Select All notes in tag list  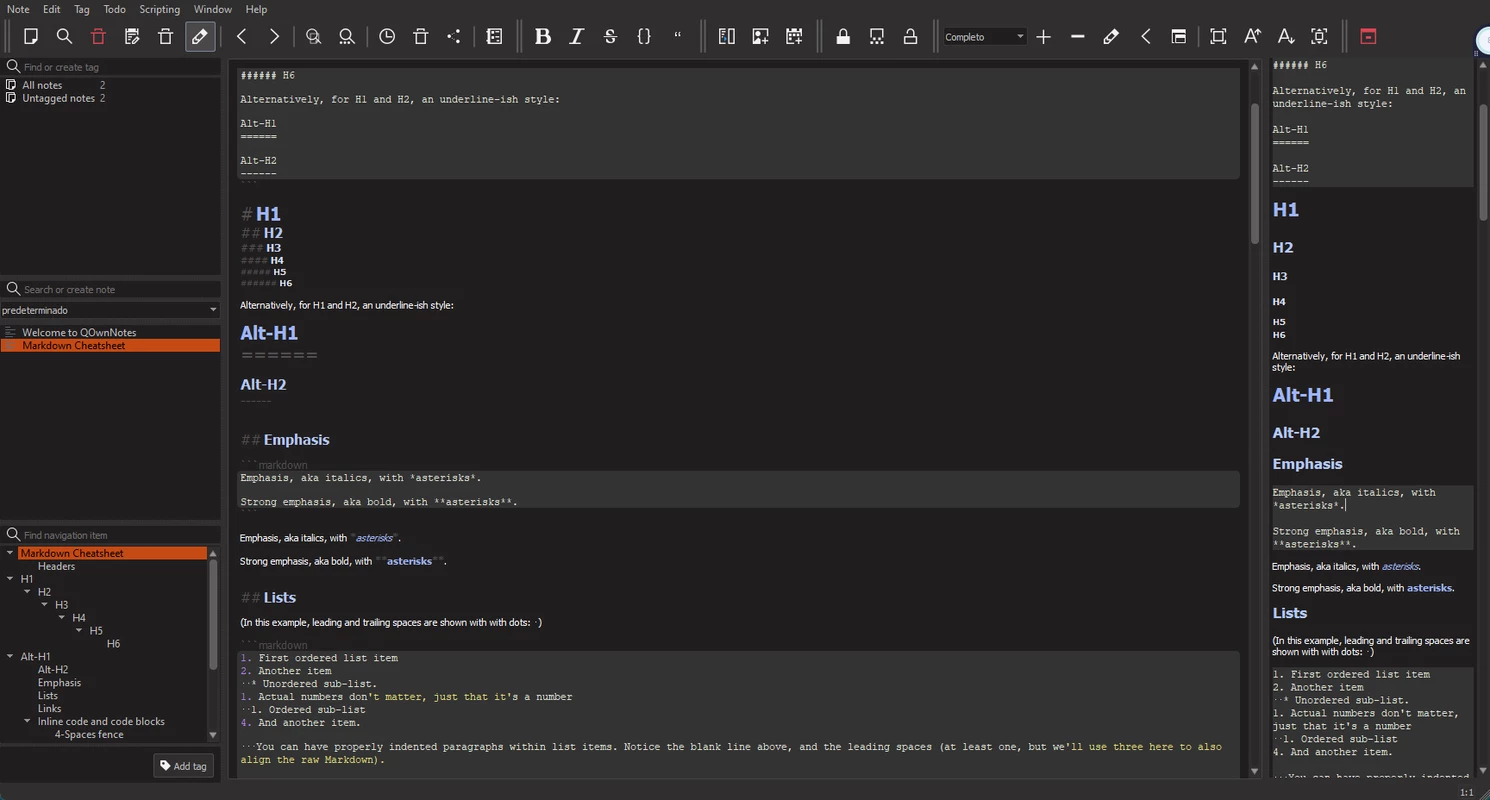pos(42,85)
